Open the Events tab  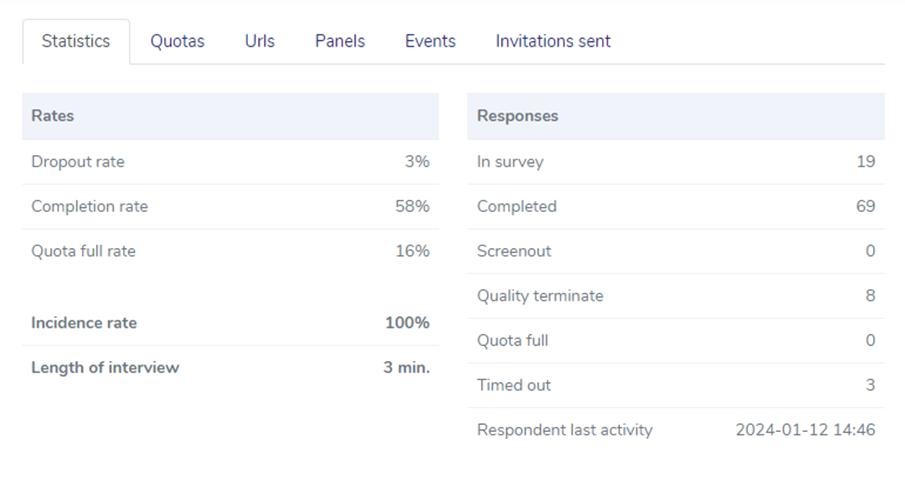coord(430,42)
